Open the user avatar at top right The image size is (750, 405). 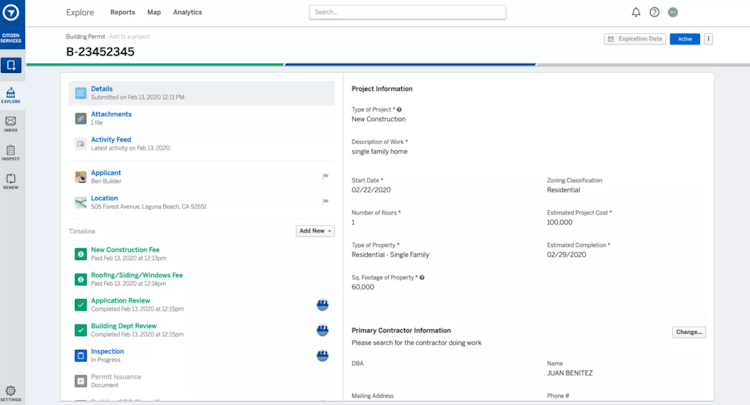673,12
